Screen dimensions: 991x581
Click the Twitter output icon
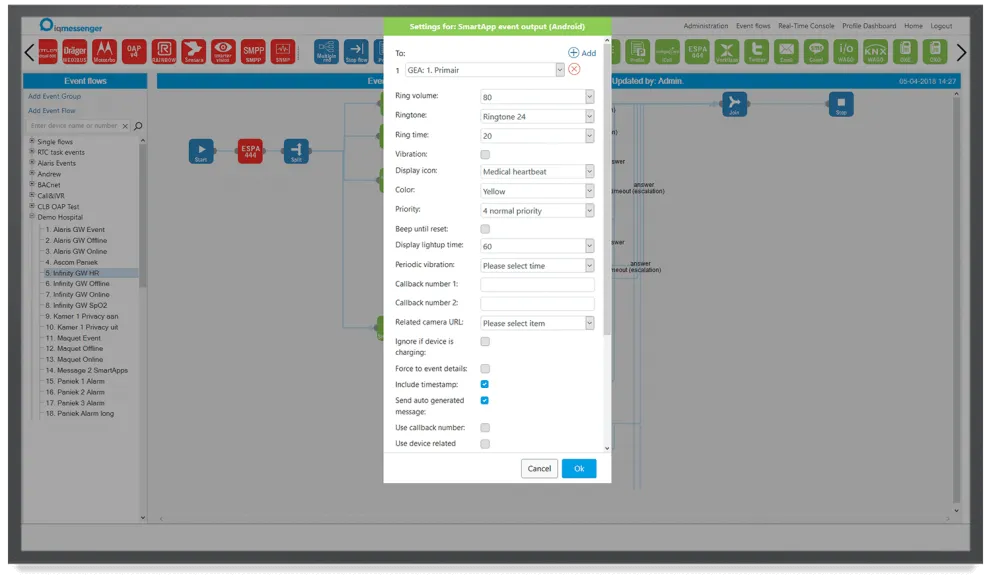coord(757,51)
